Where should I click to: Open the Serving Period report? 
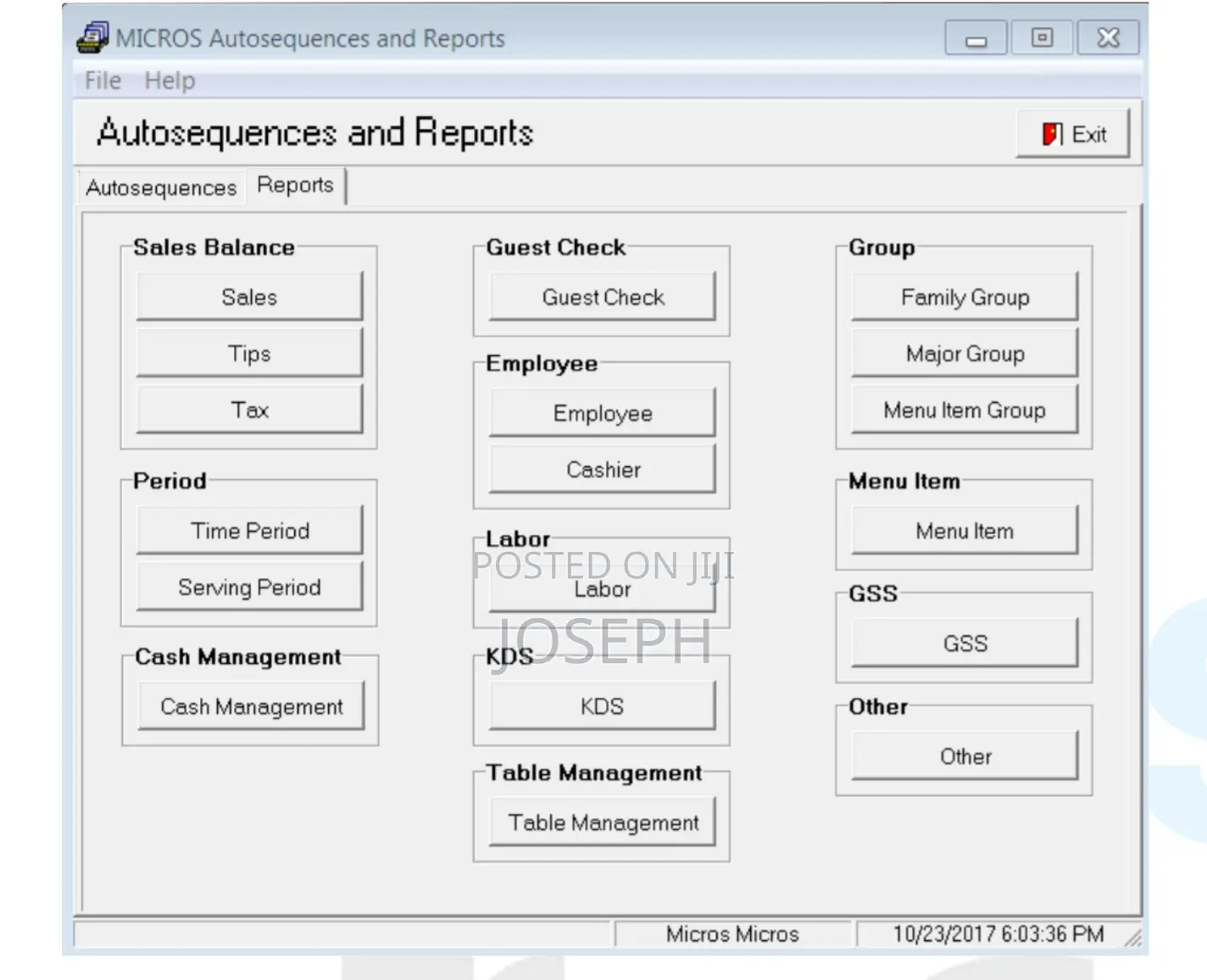249,587
